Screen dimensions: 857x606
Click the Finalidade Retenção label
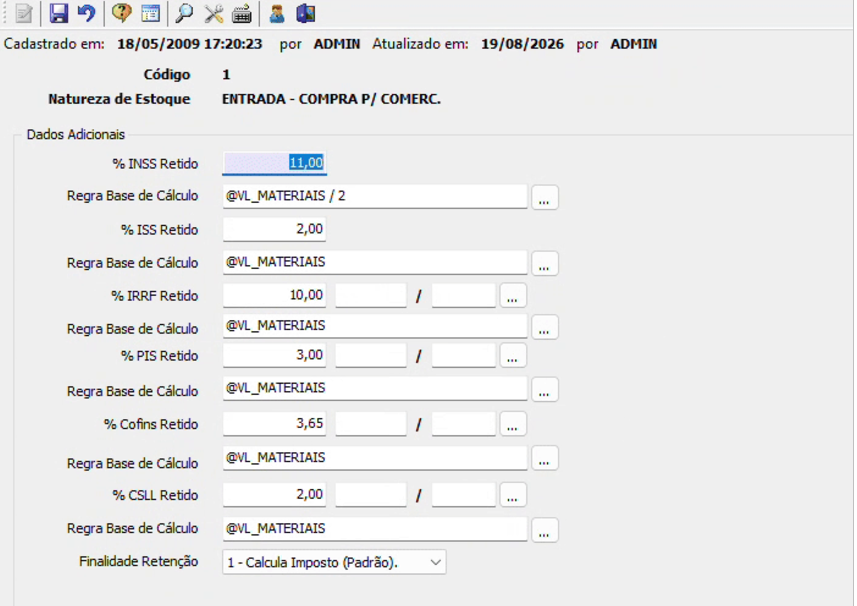pos(138,561)
